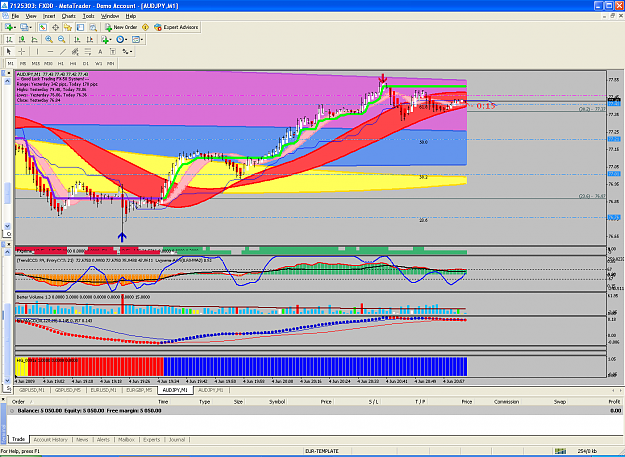This screenshot has width=625, height=457.
Task: Switch to MN timeframe
Action: (110, 63)
